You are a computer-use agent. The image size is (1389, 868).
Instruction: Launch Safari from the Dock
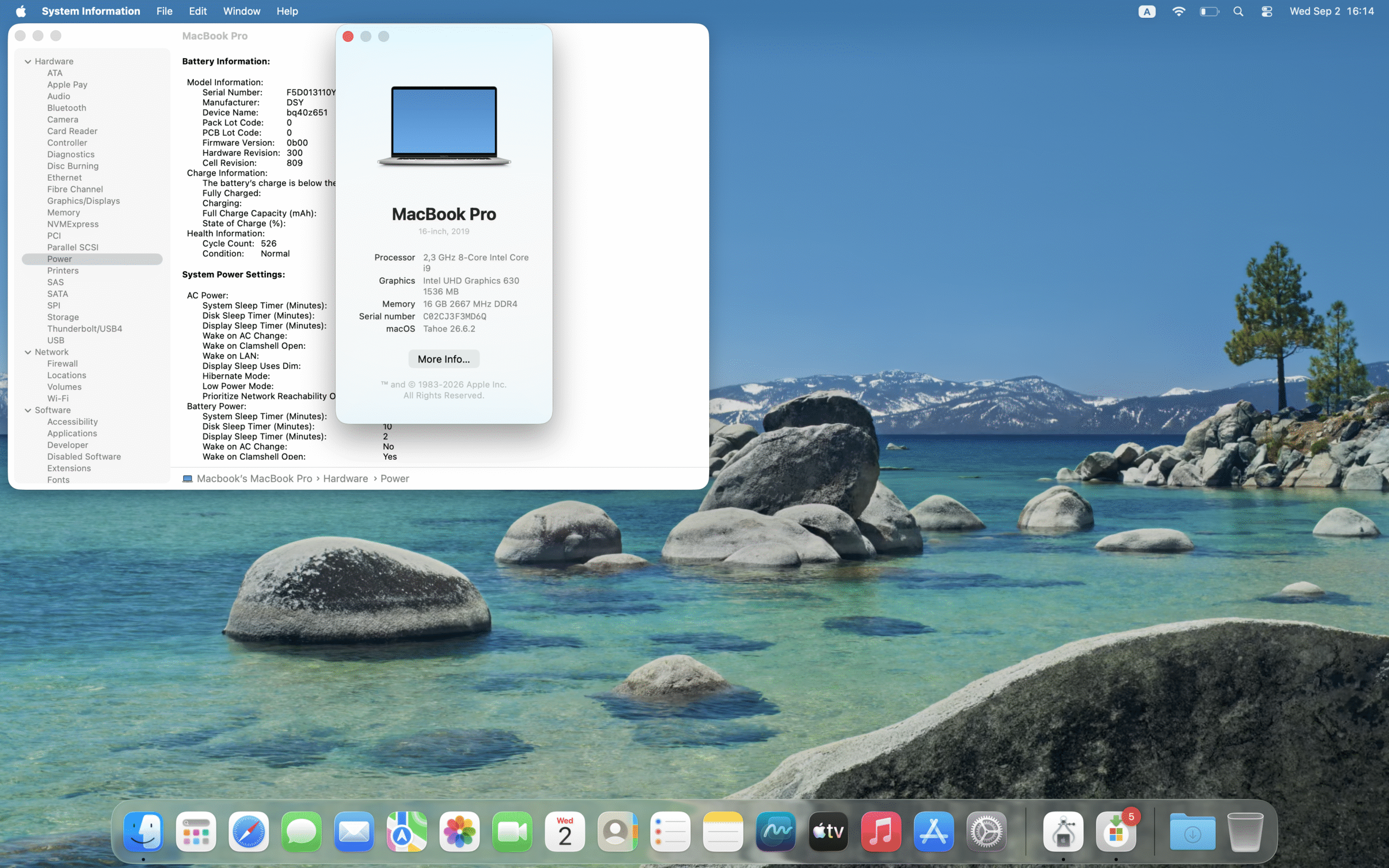249,831
